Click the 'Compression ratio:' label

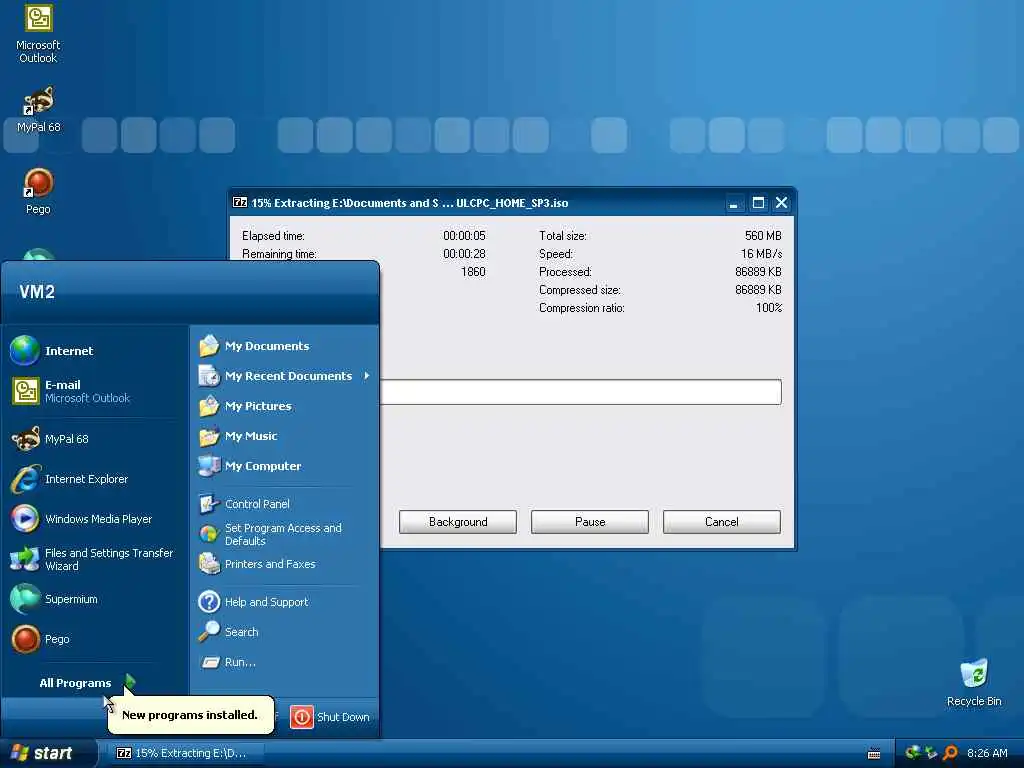(581, 308)
